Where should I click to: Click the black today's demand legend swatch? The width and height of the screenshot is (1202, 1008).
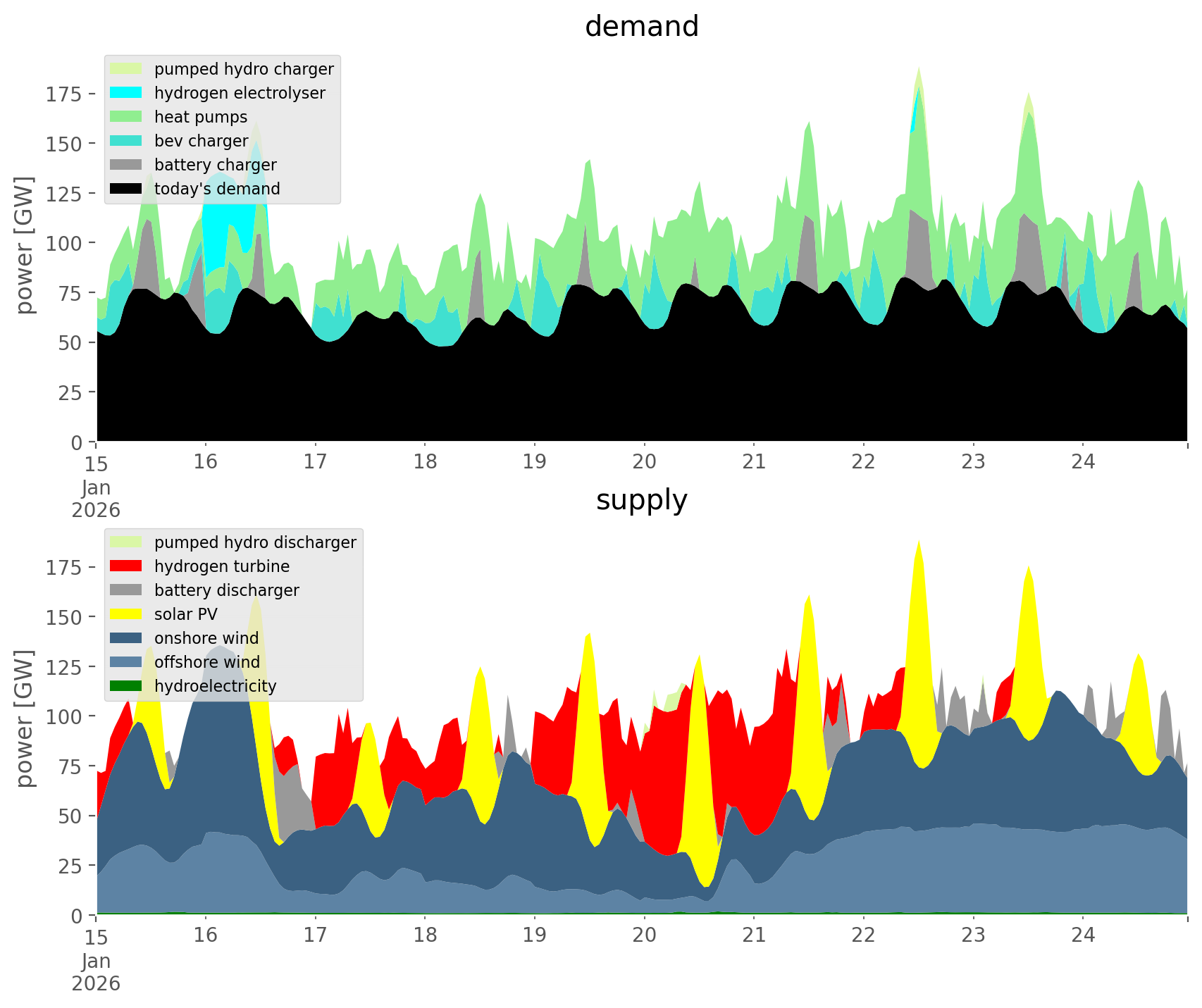(x=127, y=189)
